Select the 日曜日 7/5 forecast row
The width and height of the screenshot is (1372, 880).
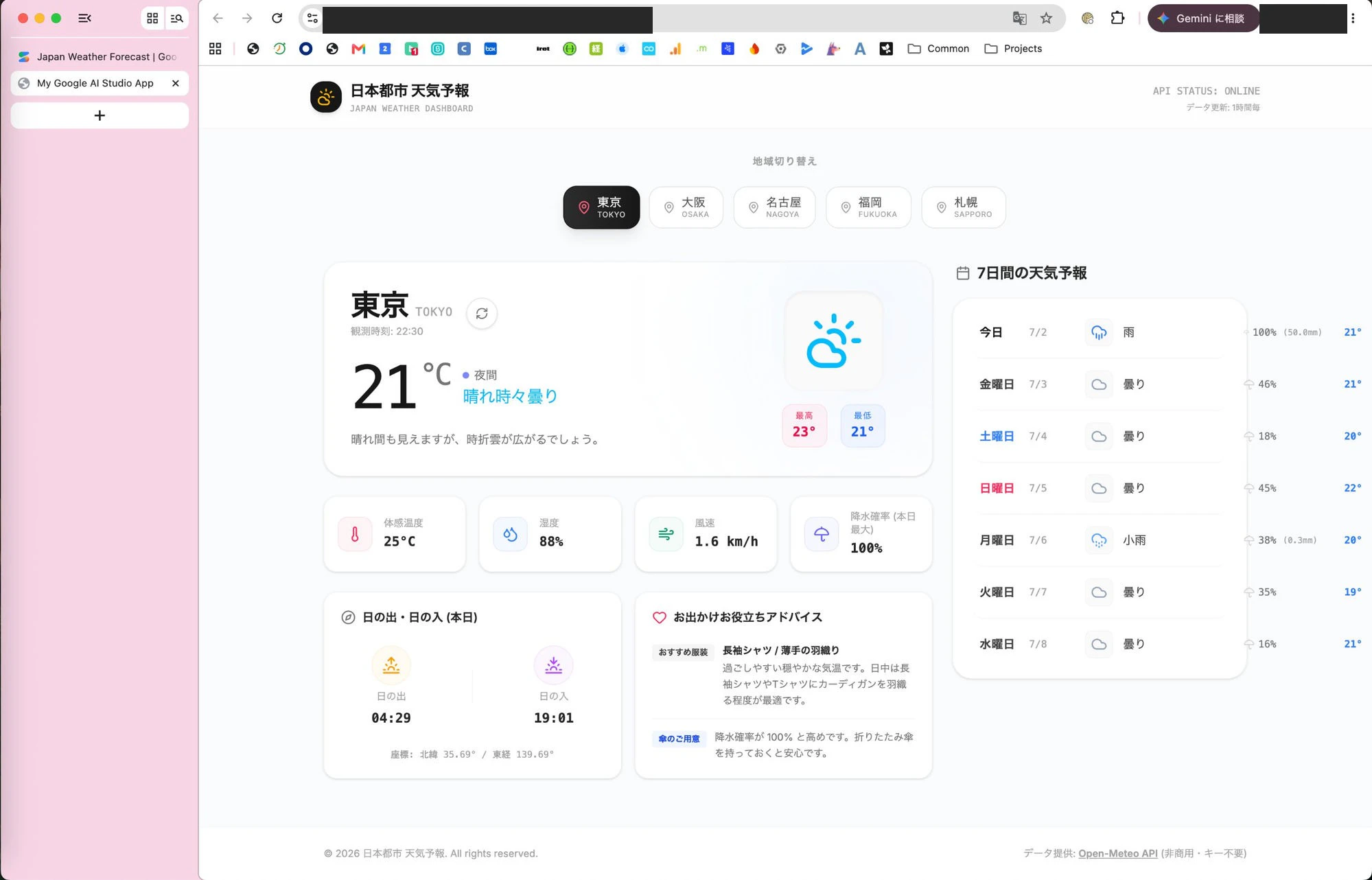point(1099,488)
